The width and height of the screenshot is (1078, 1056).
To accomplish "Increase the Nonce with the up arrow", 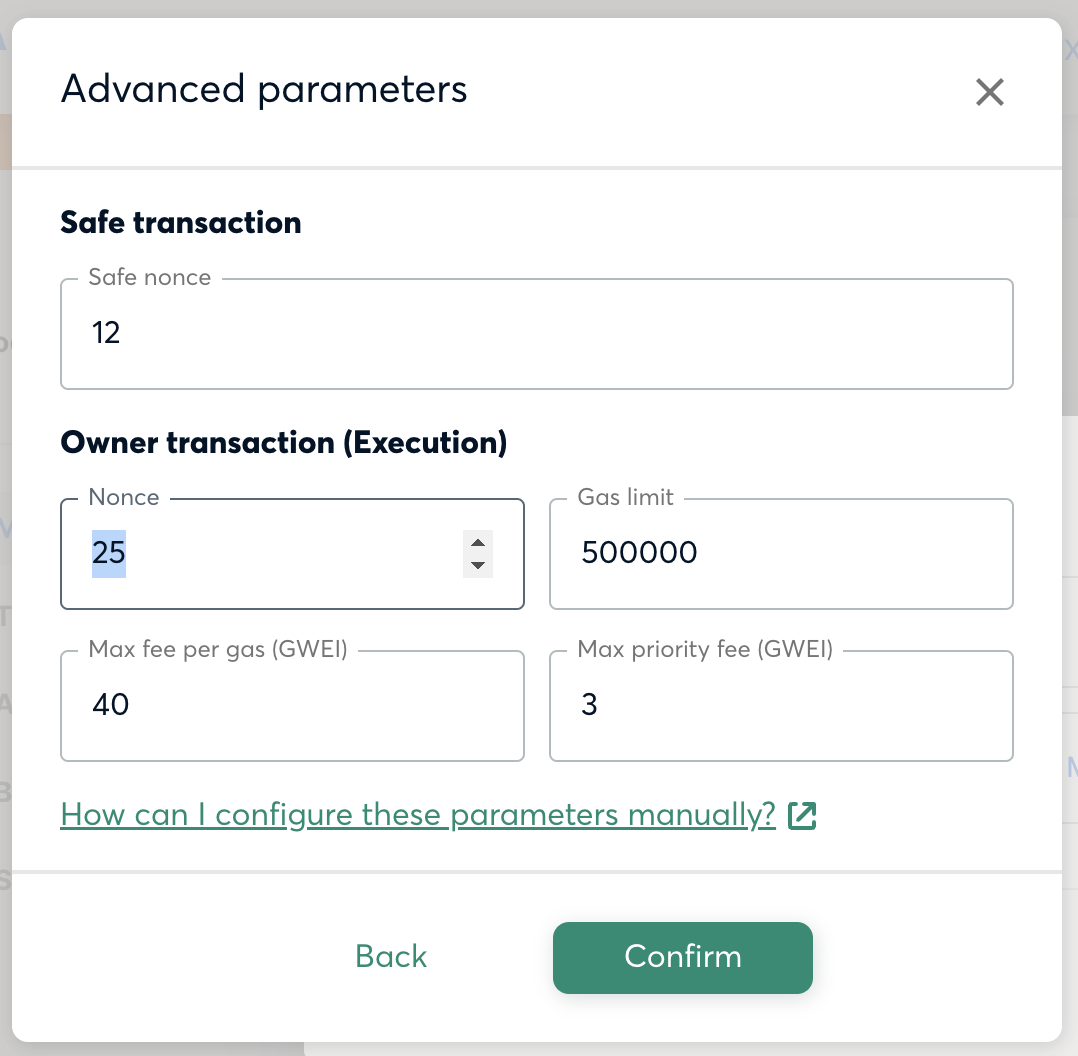I will click(x=478, y=542).
